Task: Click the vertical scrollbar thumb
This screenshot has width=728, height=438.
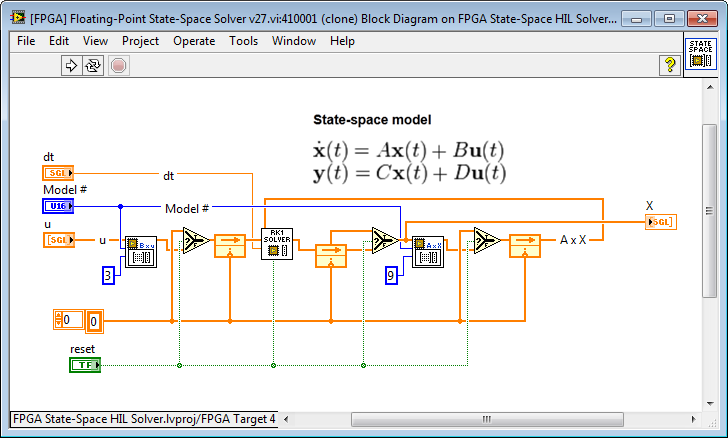Action: tap(709, 211)
